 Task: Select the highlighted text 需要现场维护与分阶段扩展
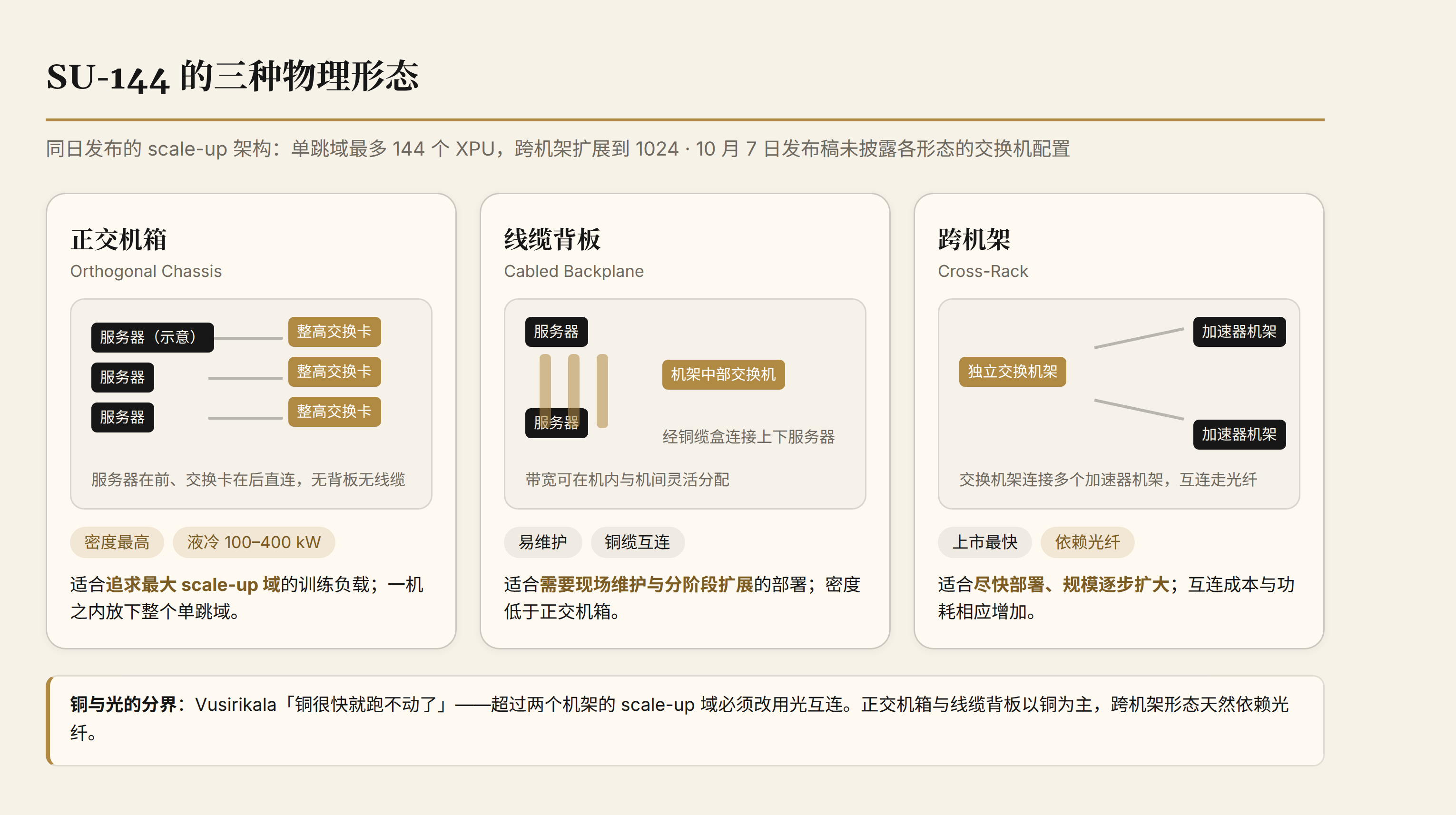tap(647, 584)
